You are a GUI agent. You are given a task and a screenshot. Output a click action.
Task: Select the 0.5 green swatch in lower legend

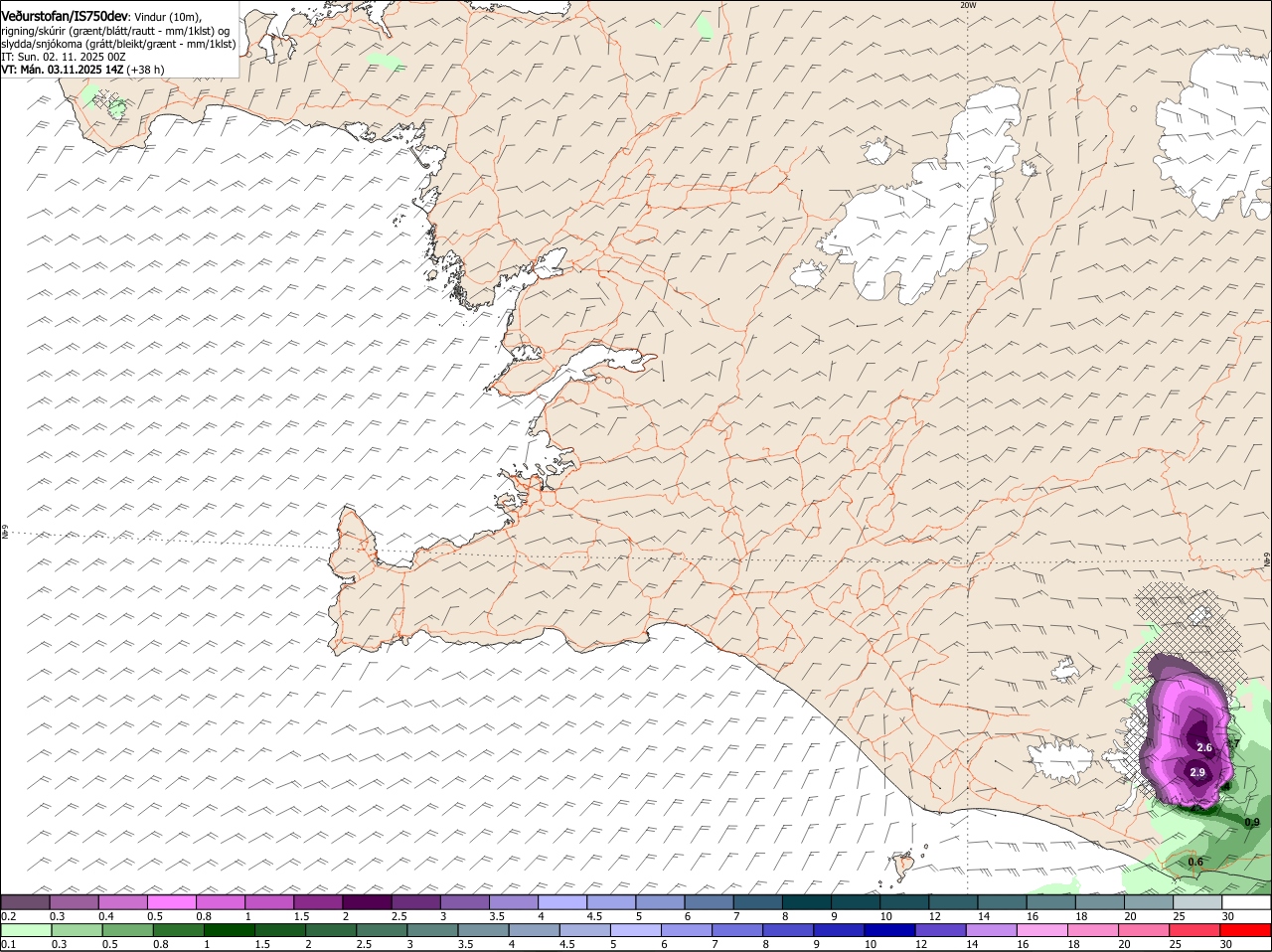[127, 930]
